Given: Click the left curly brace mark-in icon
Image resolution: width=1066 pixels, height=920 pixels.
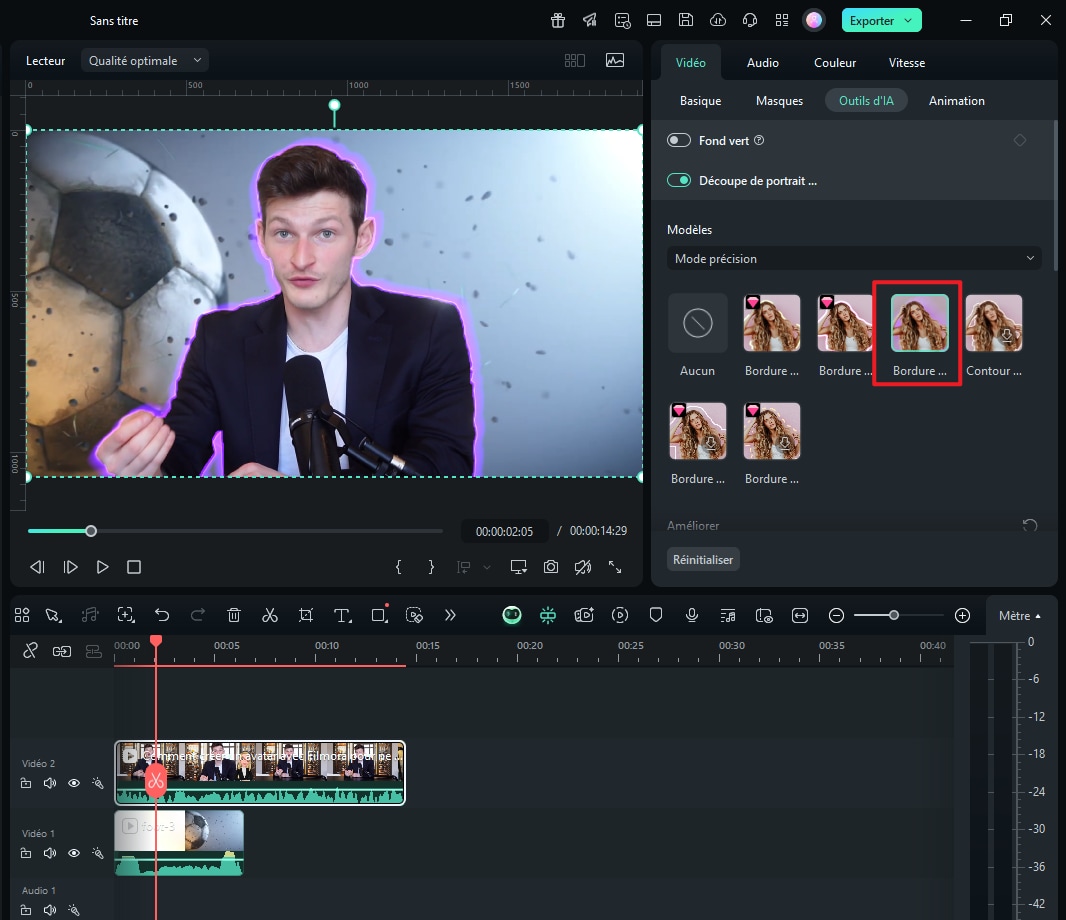Looking at the screenshot, I should coord(398,567).
